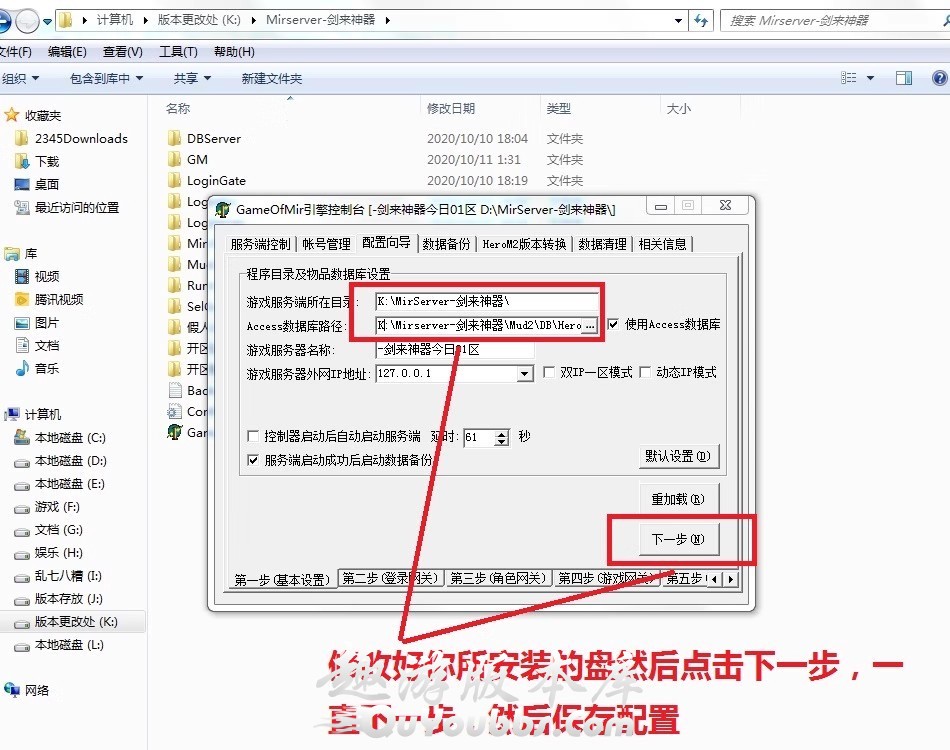Open the 组织 dropdown menu
The width and height of the screenshot is (950, 750).
(x=20, y=78)
